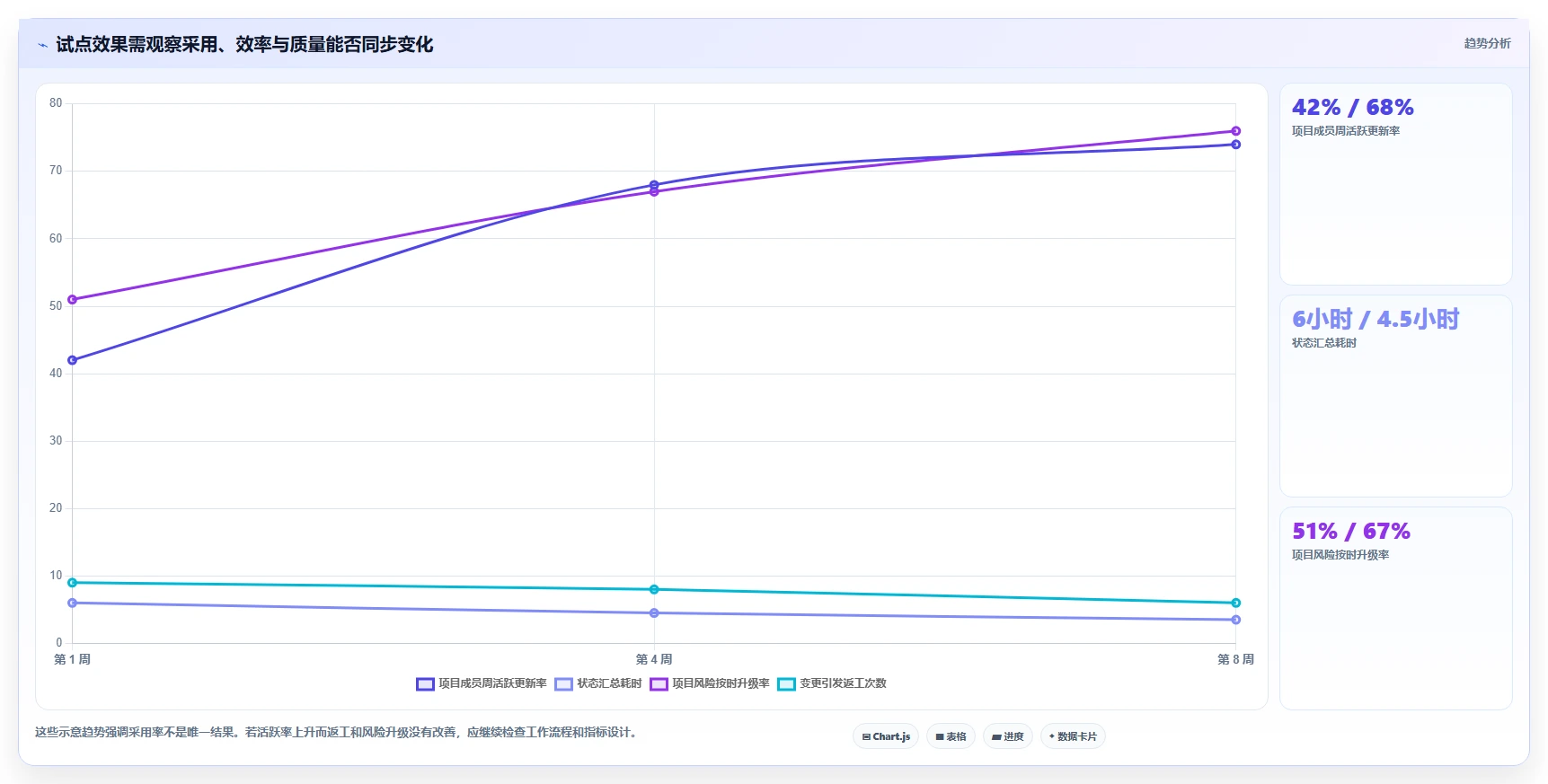Screen dimensions: 1548x784
Task: Toggle the 变更引发返工次数 legend entry
Action: [x=832, y=683]
